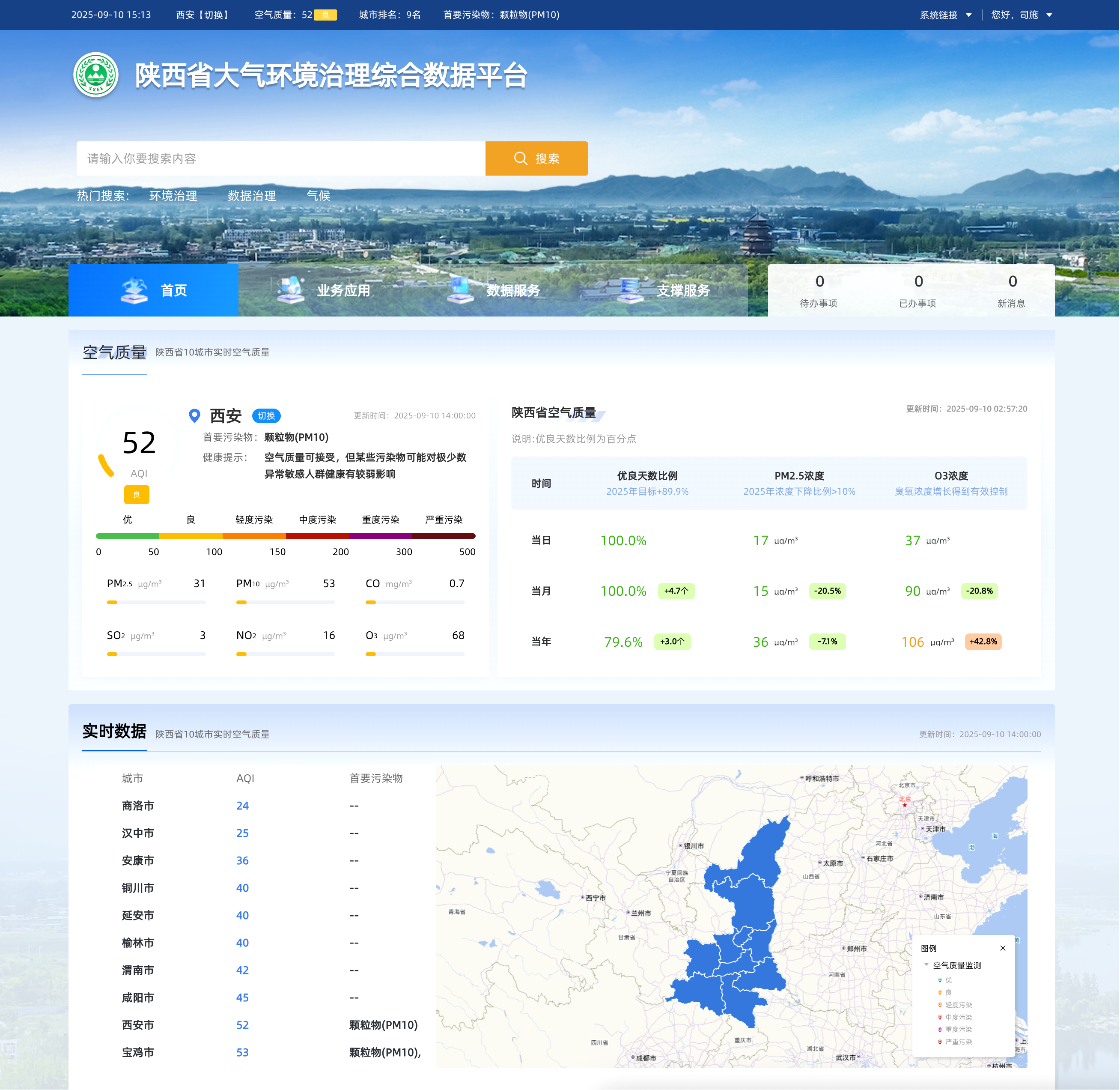Screen dimensions: 1120x1090
Task: Click the AQI color scale bar
Action: point(286,536)
